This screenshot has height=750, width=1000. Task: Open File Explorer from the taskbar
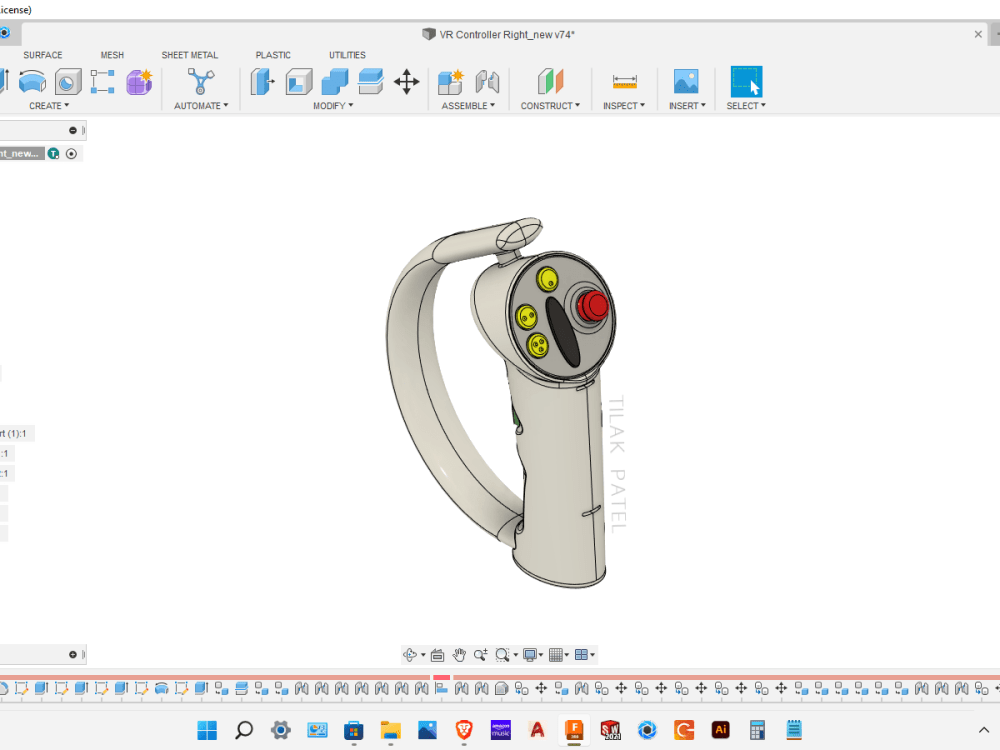(x=390, y=730)
